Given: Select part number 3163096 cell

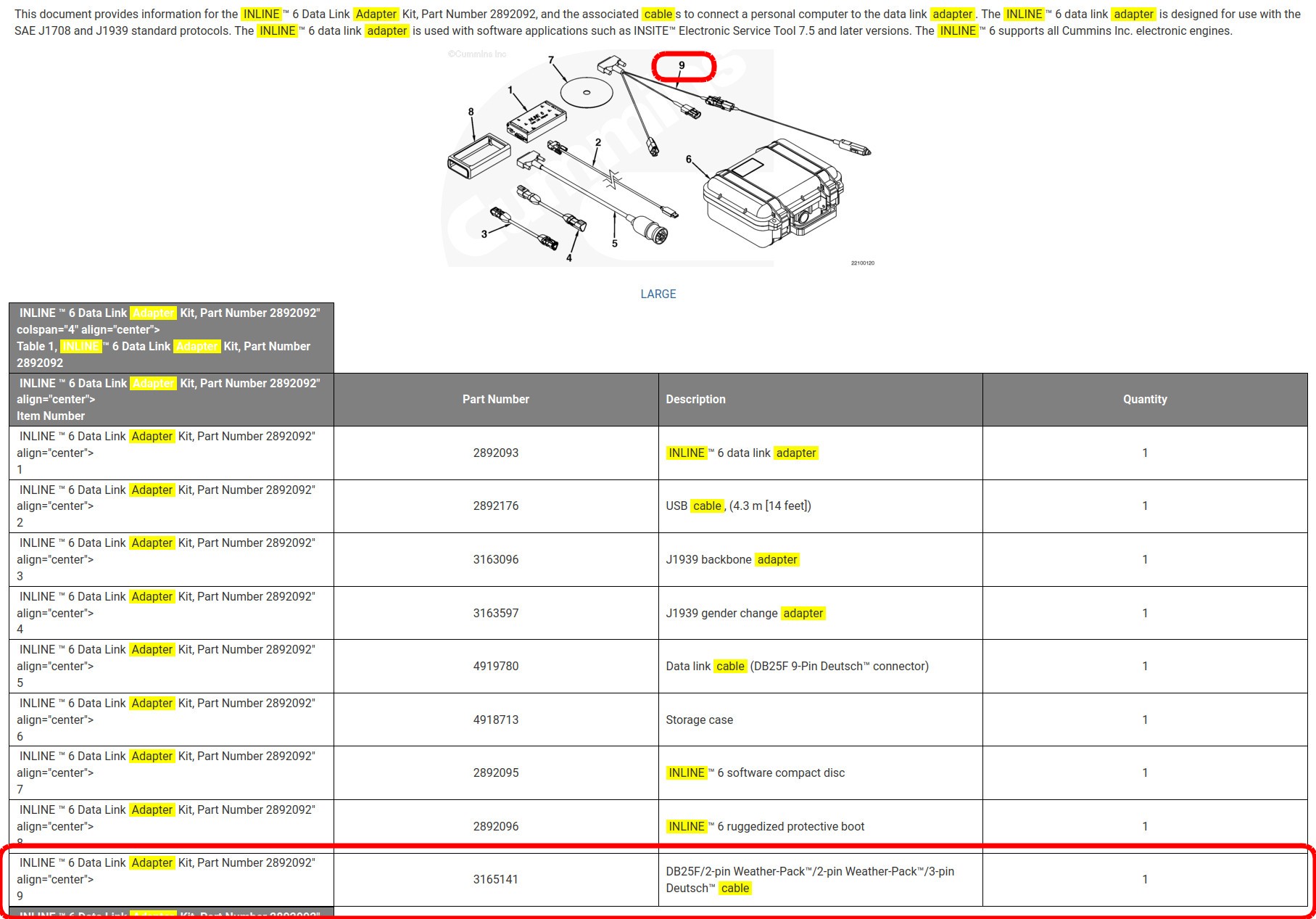Looking at the screenshot, I should [x=496, y=559].
